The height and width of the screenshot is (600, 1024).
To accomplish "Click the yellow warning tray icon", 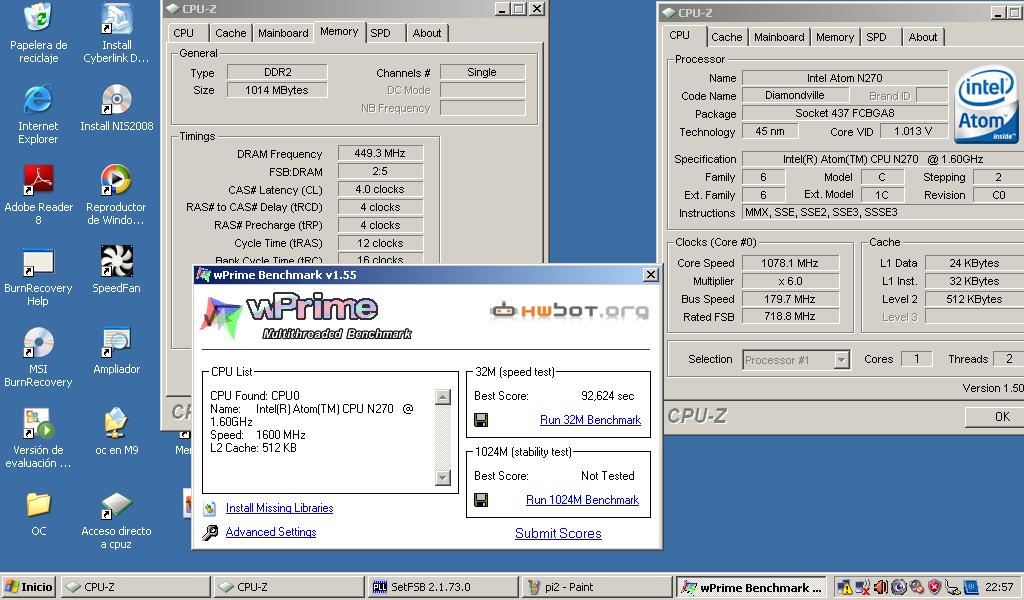I will coord(844,587).
